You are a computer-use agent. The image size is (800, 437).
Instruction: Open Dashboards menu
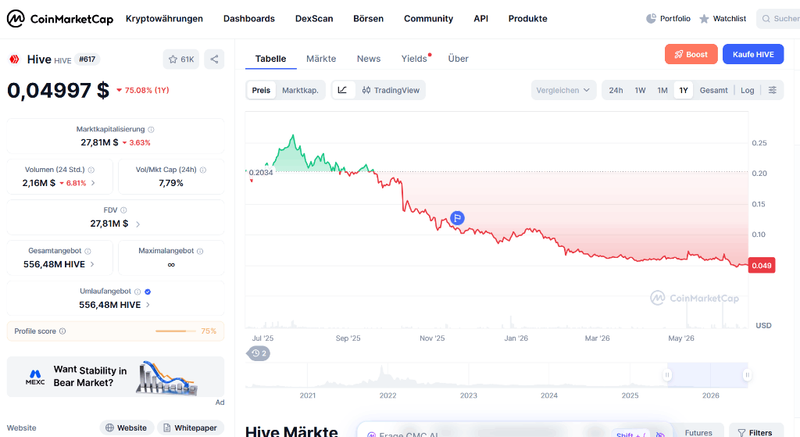(249, 19)
